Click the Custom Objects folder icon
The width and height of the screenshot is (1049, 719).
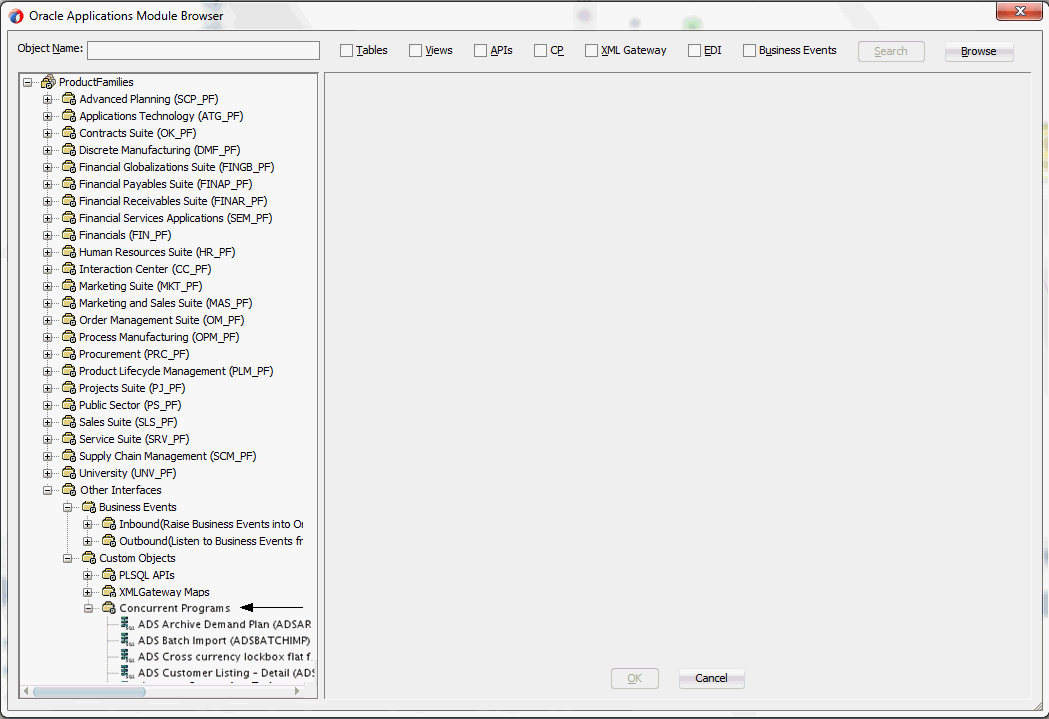(89, 558)
